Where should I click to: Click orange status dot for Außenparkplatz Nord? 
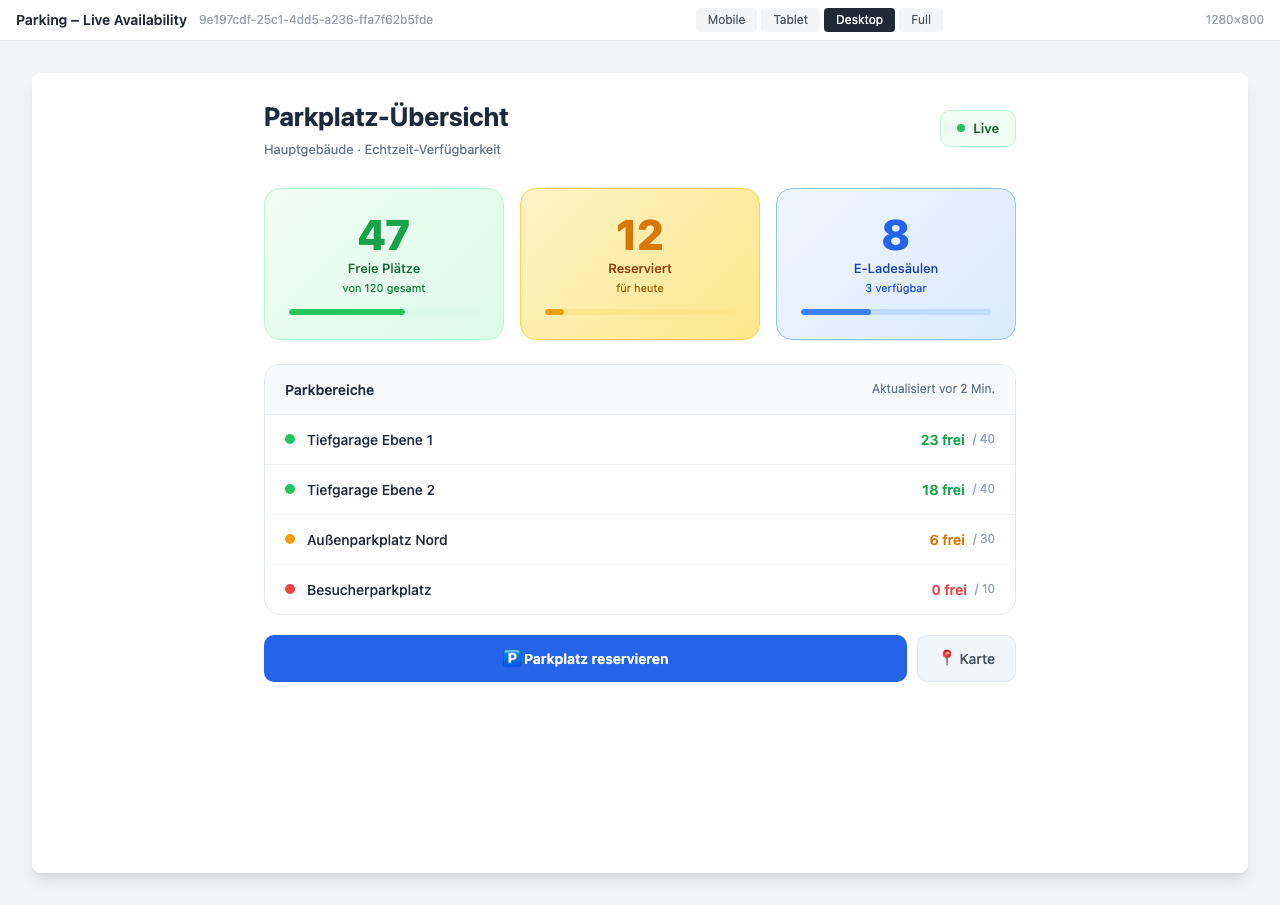point(290,539)
